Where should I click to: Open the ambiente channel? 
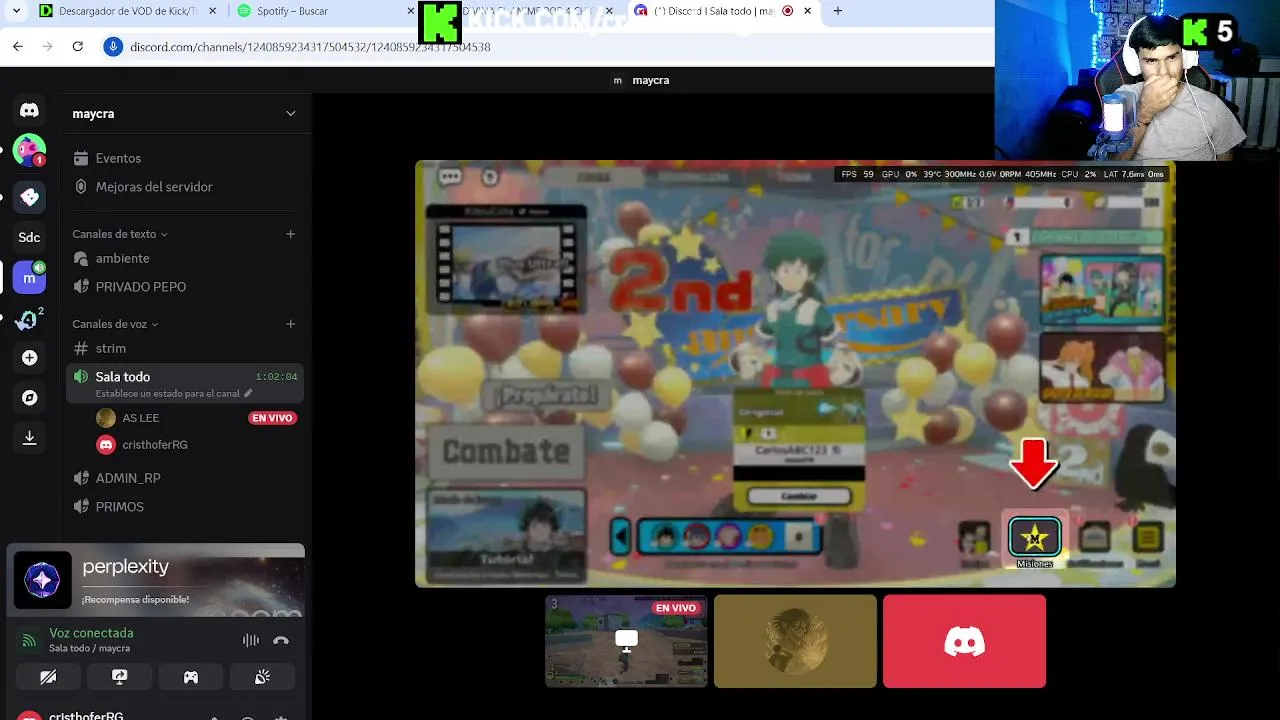click(x=185, y=258)
